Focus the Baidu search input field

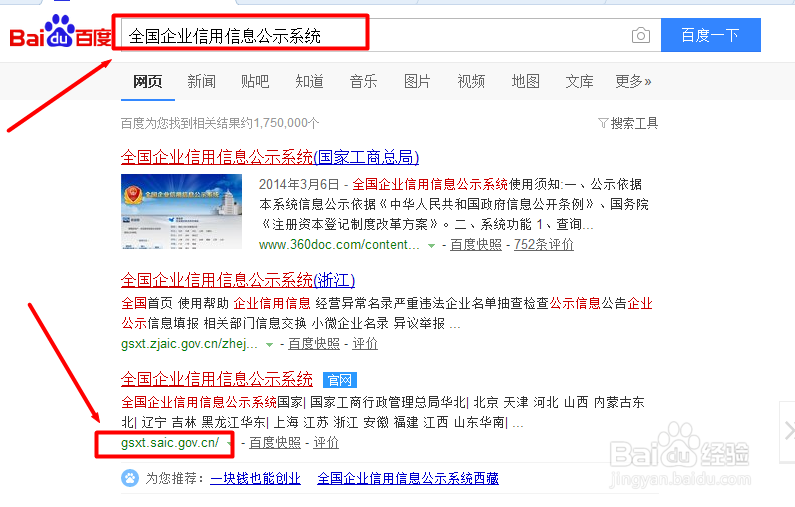(390, 35)
